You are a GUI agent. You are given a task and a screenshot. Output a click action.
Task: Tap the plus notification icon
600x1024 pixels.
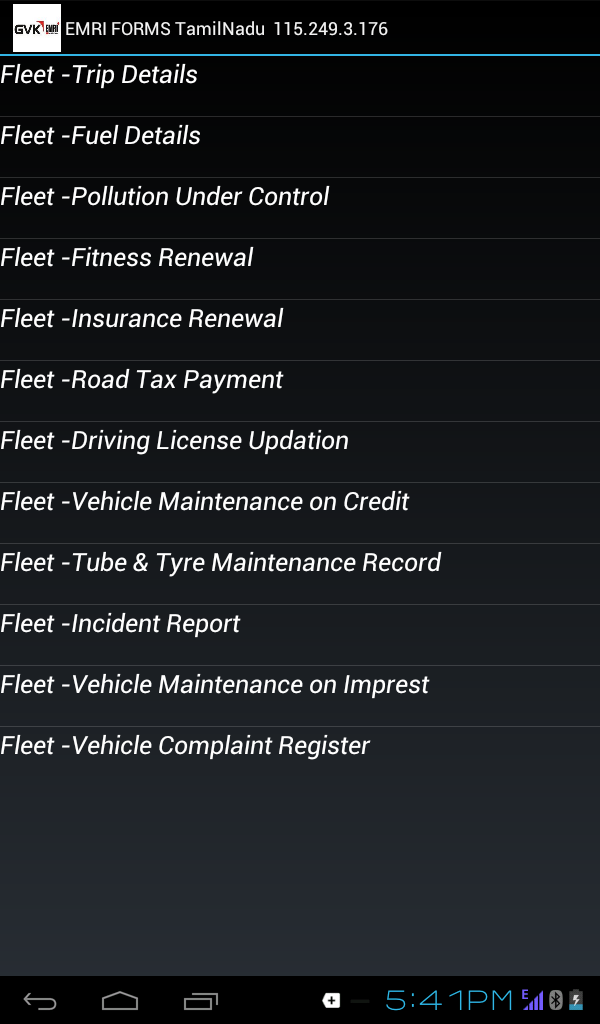(x=331, y=1000)
